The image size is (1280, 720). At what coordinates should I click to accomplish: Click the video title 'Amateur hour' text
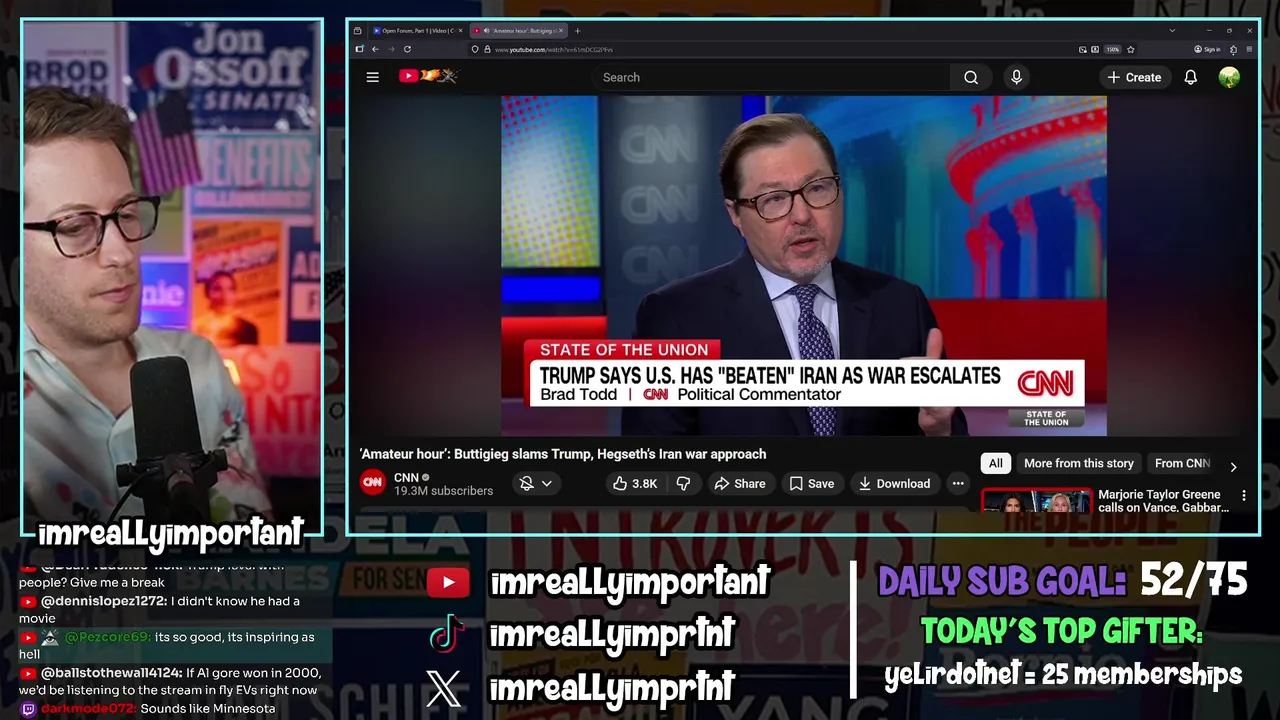tap(563, 454)
